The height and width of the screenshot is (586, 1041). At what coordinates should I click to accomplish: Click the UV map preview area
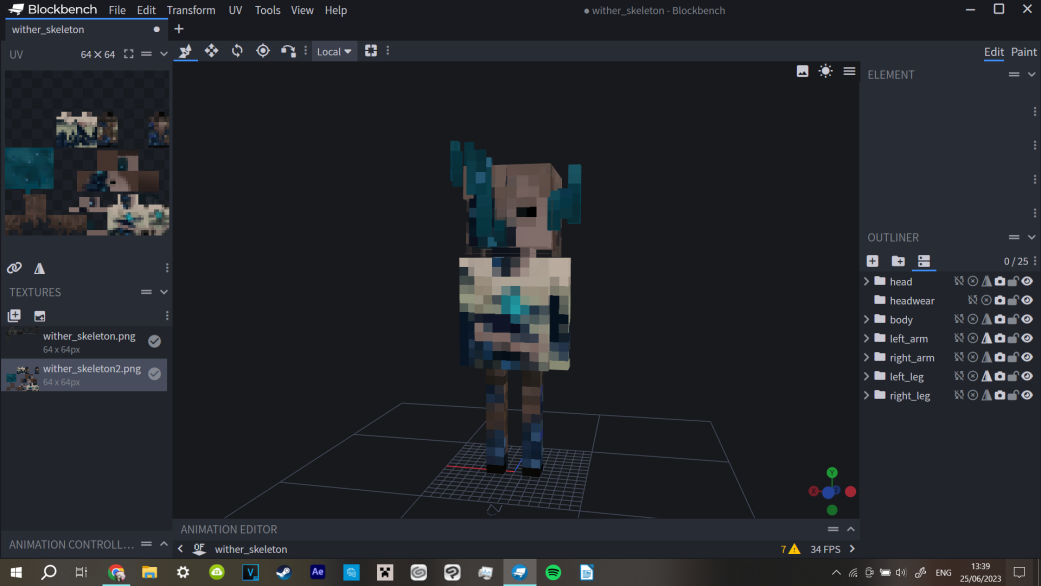[x=87, y=153]
